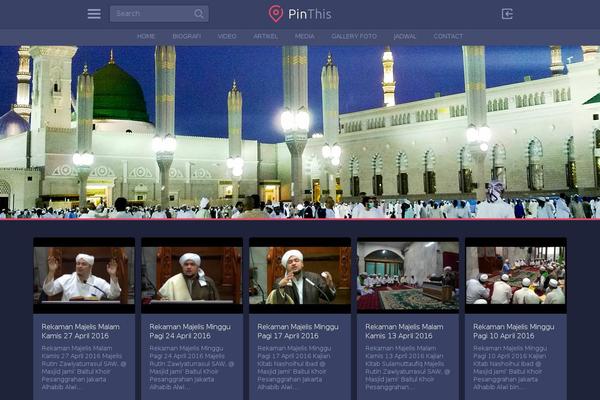600x400 pixels.
Task: Click description text under 10 April 2016 card
Action: tap(510, 367)
